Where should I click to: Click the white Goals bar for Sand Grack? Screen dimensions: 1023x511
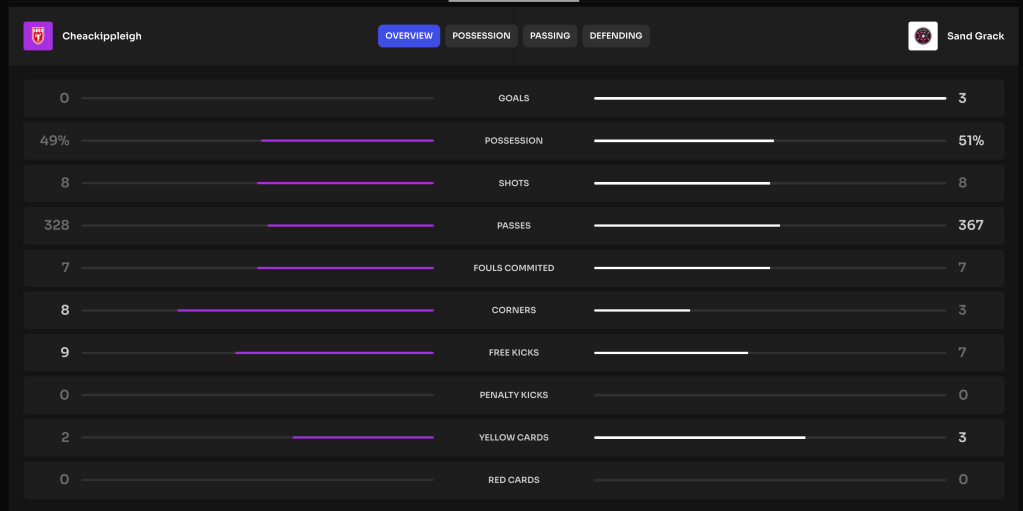point(770,99)
